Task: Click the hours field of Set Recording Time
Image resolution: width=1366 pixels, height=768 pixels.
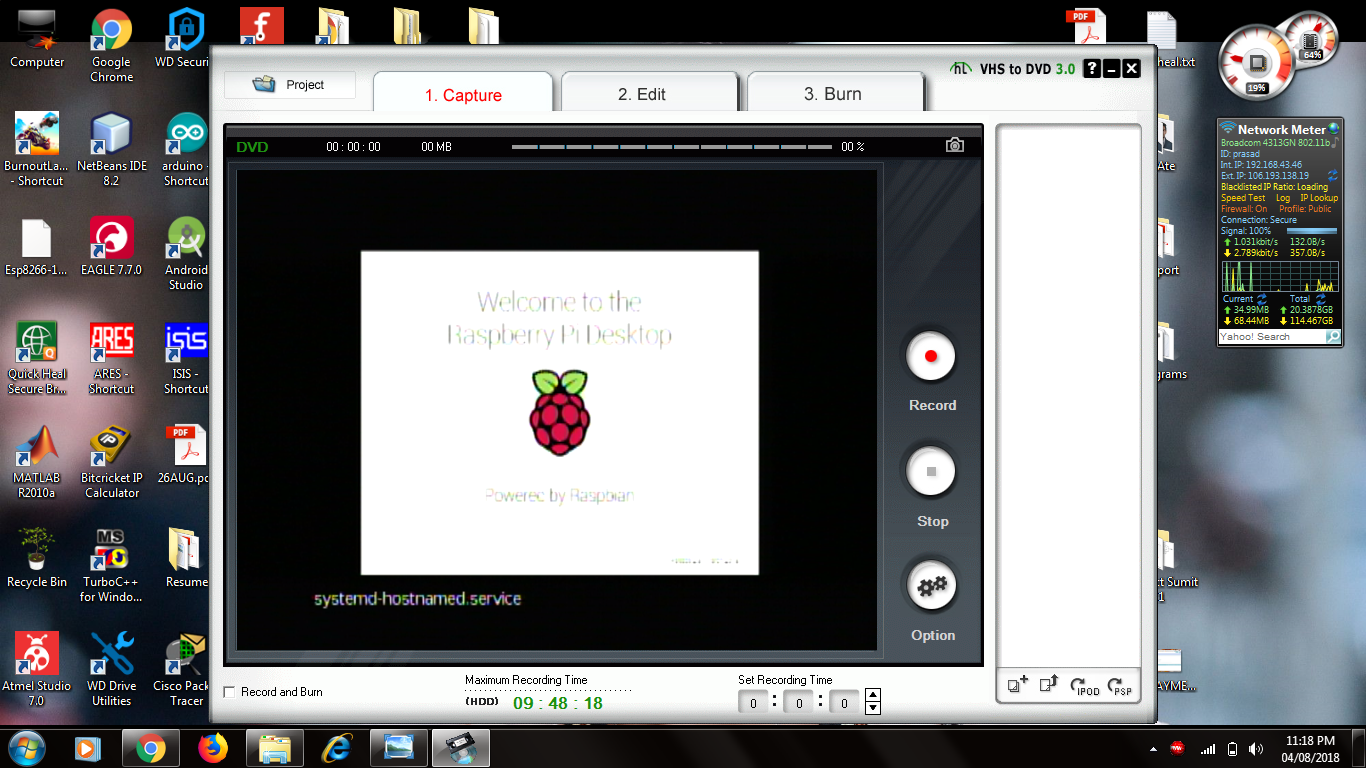Action: [x=753, y=703]
